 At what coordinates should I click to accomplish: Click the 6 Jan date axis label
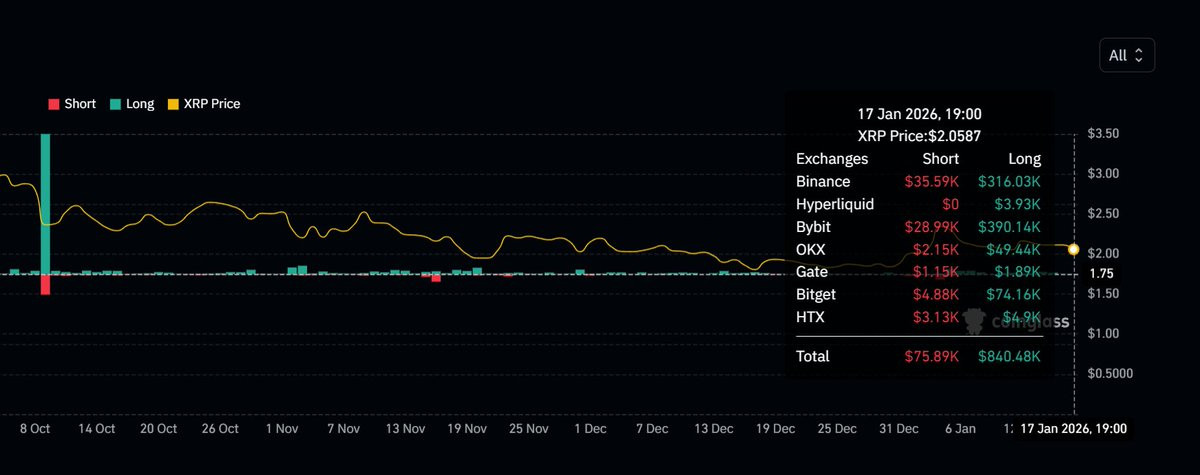coord(960,428)
